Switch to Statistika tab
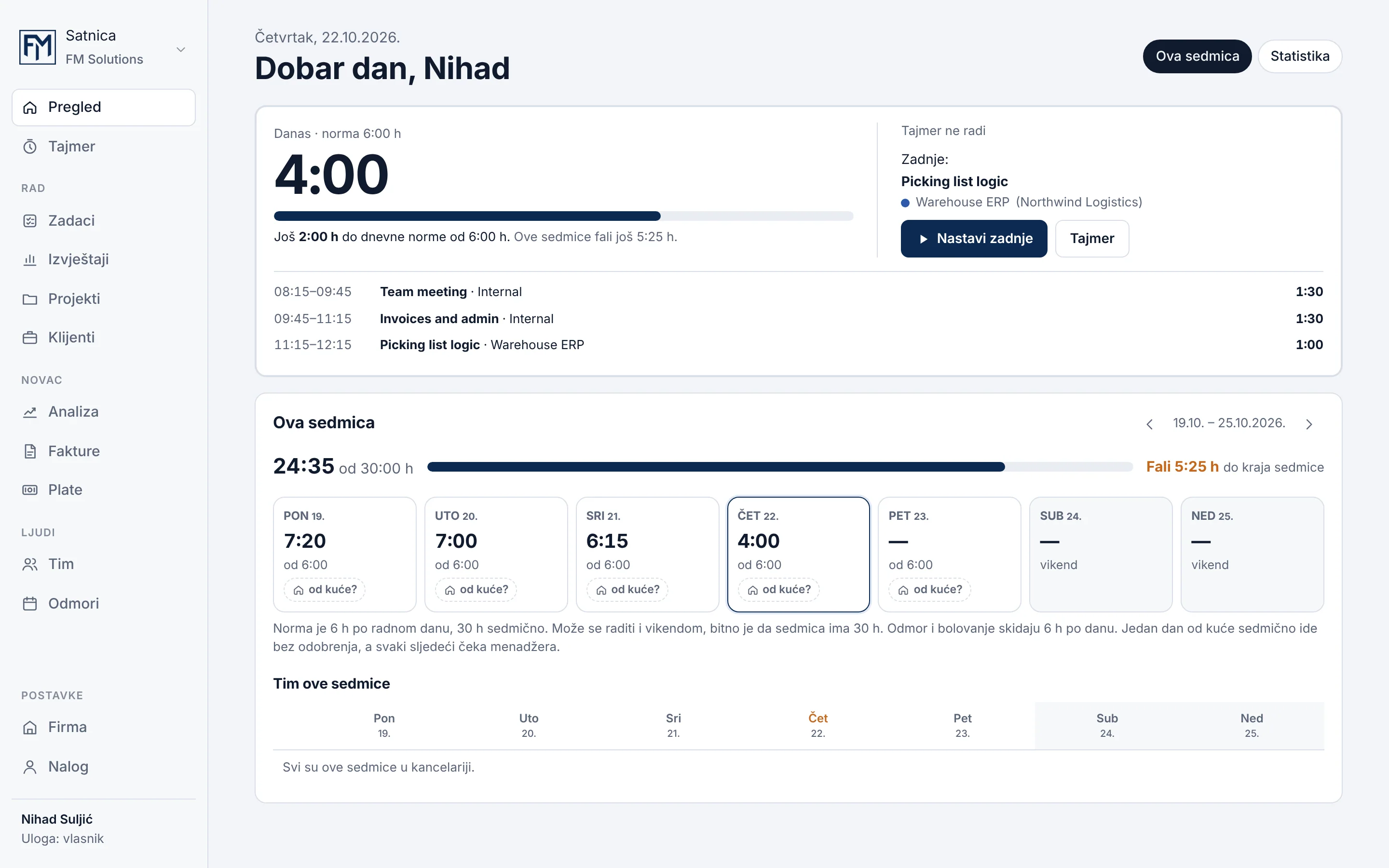Screen dimensions: 1389x868 coord(1299,56)
